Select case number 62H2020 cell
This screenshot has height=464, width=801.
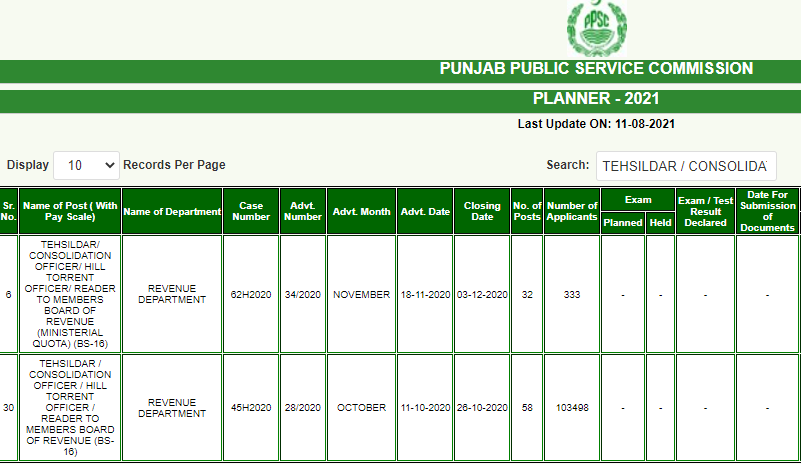click(251, 294)
